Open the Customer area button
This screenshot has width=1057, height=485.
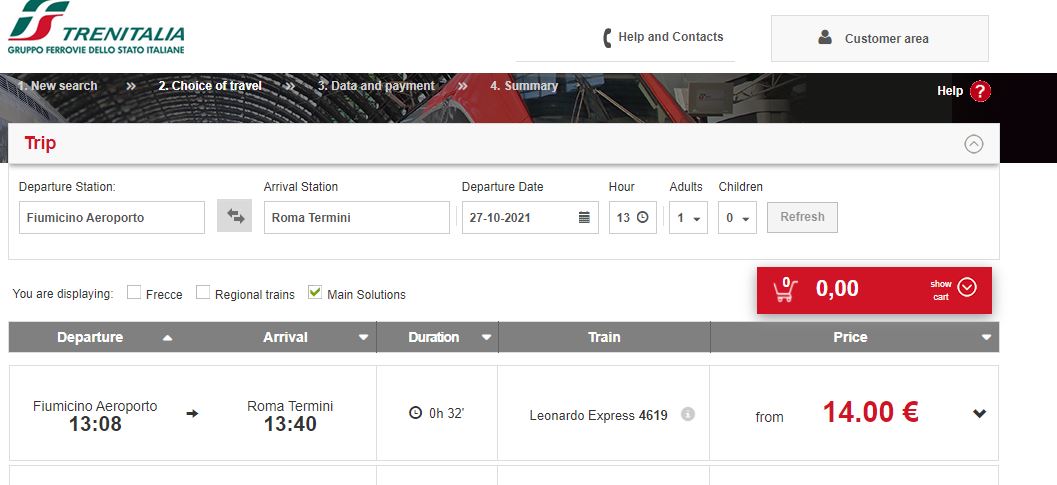(x=880, y=38)
